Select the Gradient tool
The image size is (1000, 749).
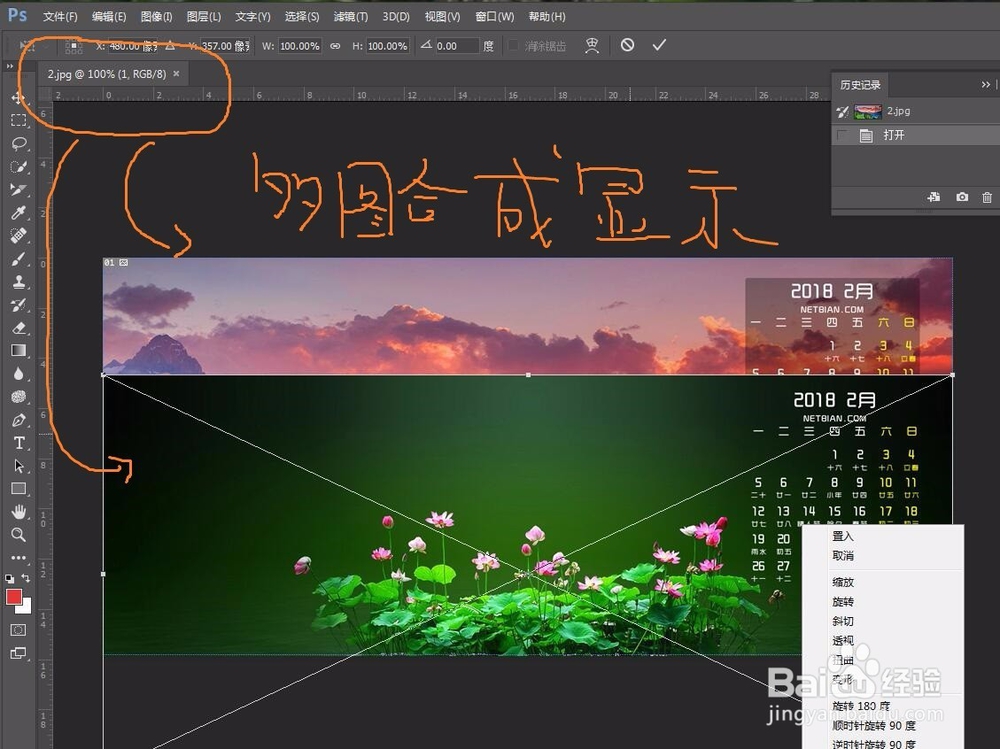(x=18, y=352)
